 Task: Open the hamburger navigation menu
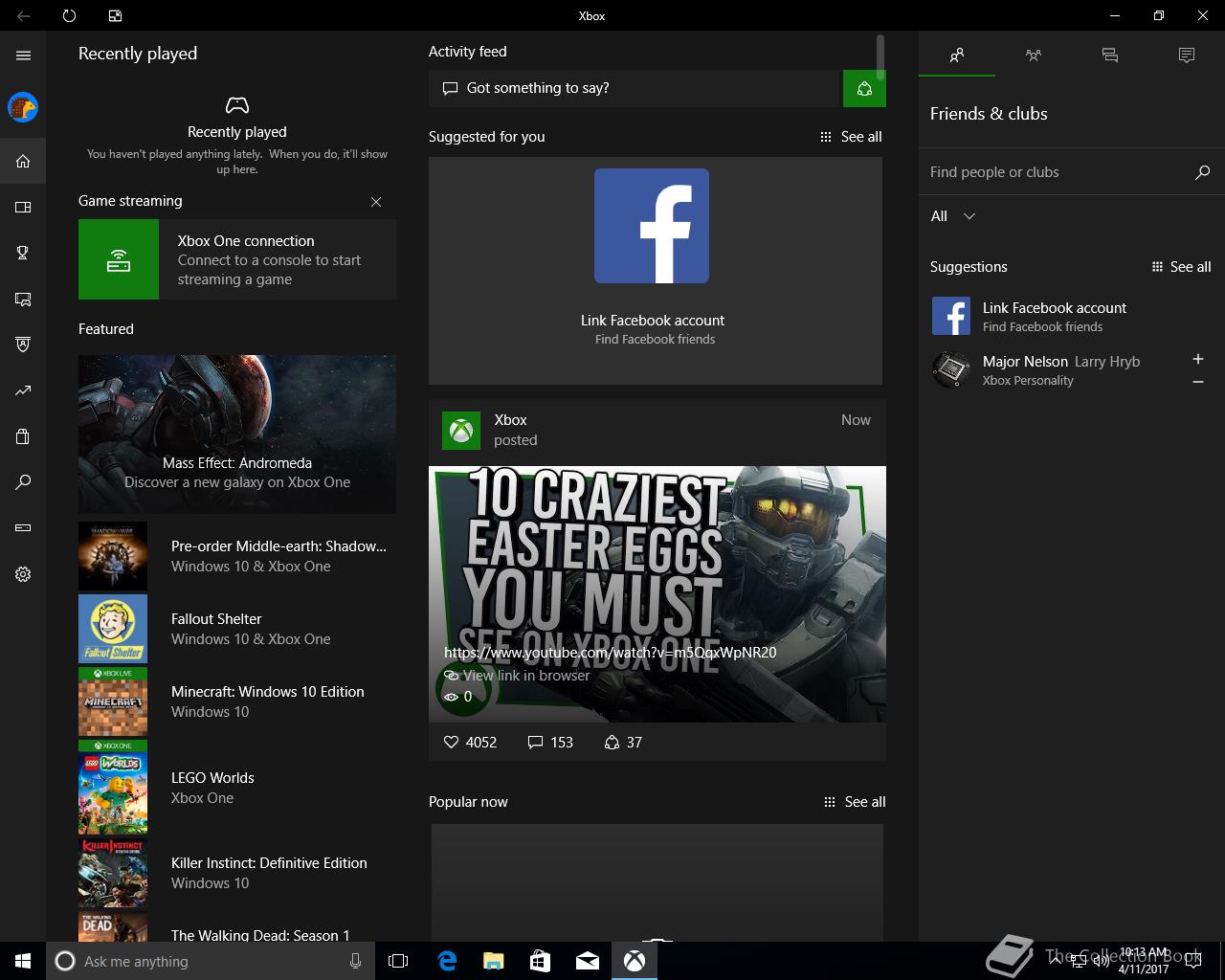click(x=23, y=56)
